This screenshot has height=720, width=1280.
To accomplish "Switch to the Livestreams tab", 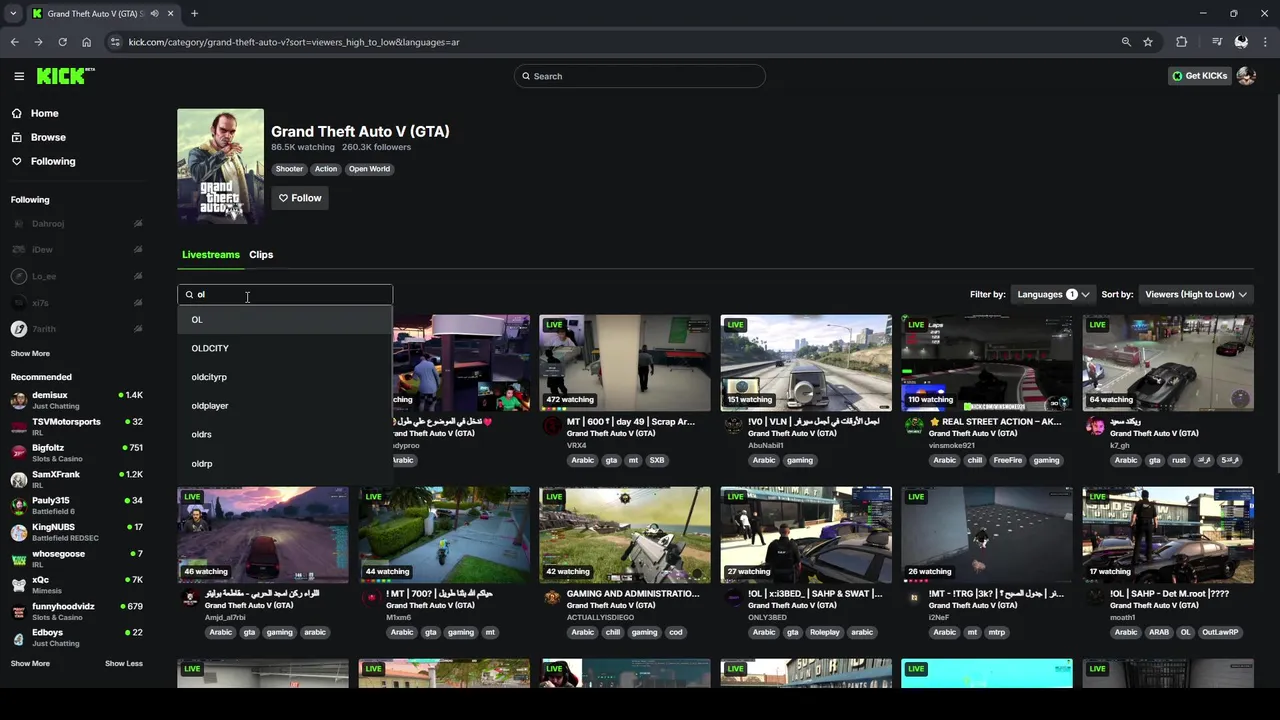I will (211, 255).
